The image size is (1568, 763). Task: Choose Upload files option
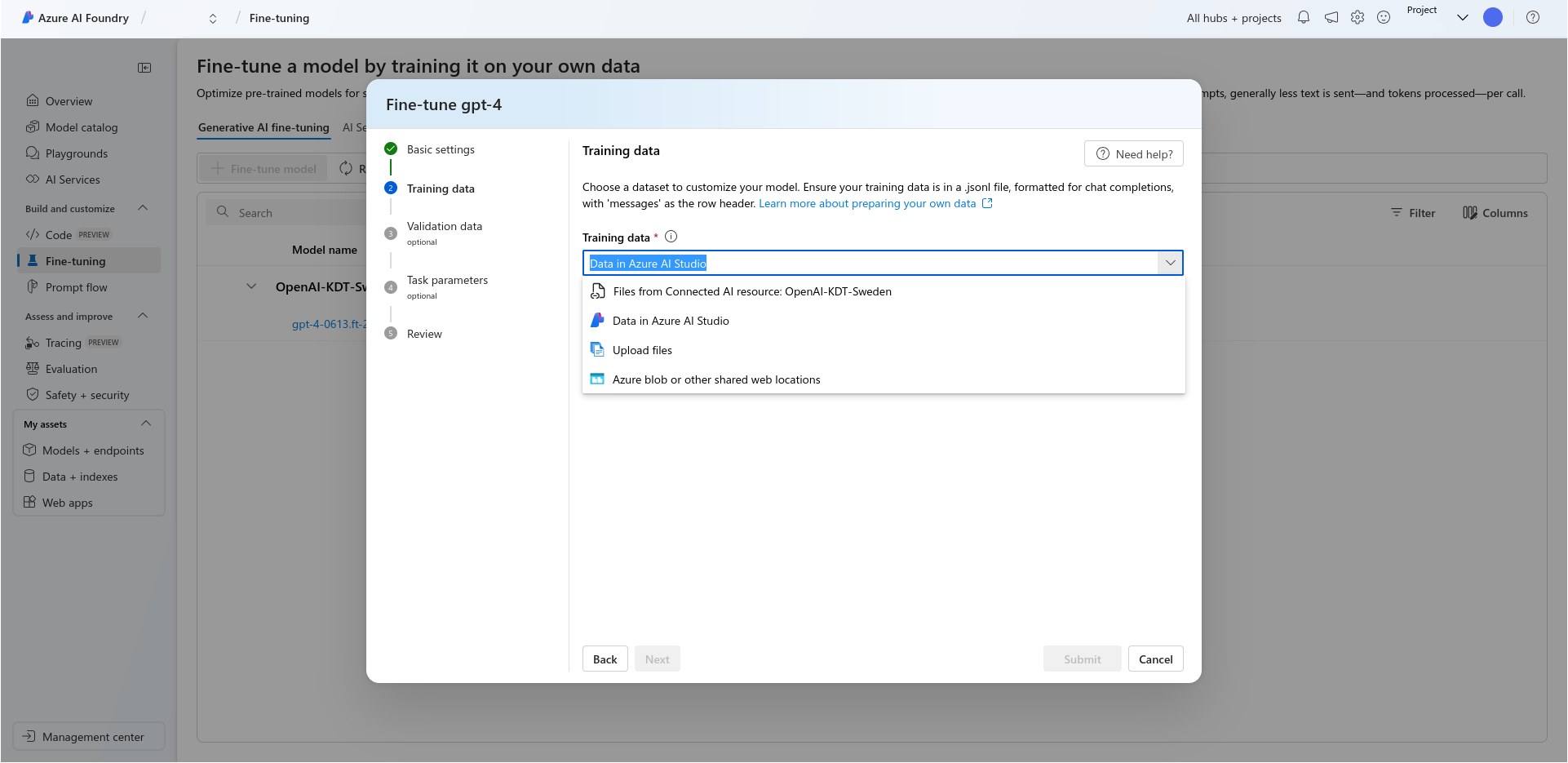(884, 350)
